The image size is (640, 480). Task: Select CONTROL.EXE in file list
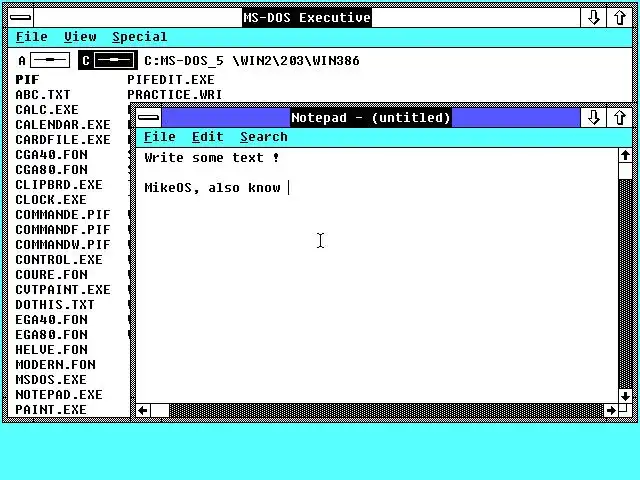(x=59, y=260)
